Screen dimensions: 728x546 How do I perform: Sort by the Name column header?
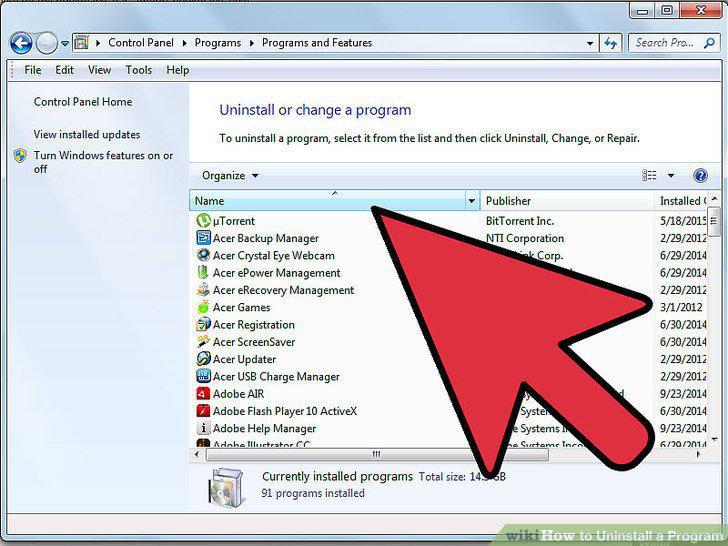(327, 201)
